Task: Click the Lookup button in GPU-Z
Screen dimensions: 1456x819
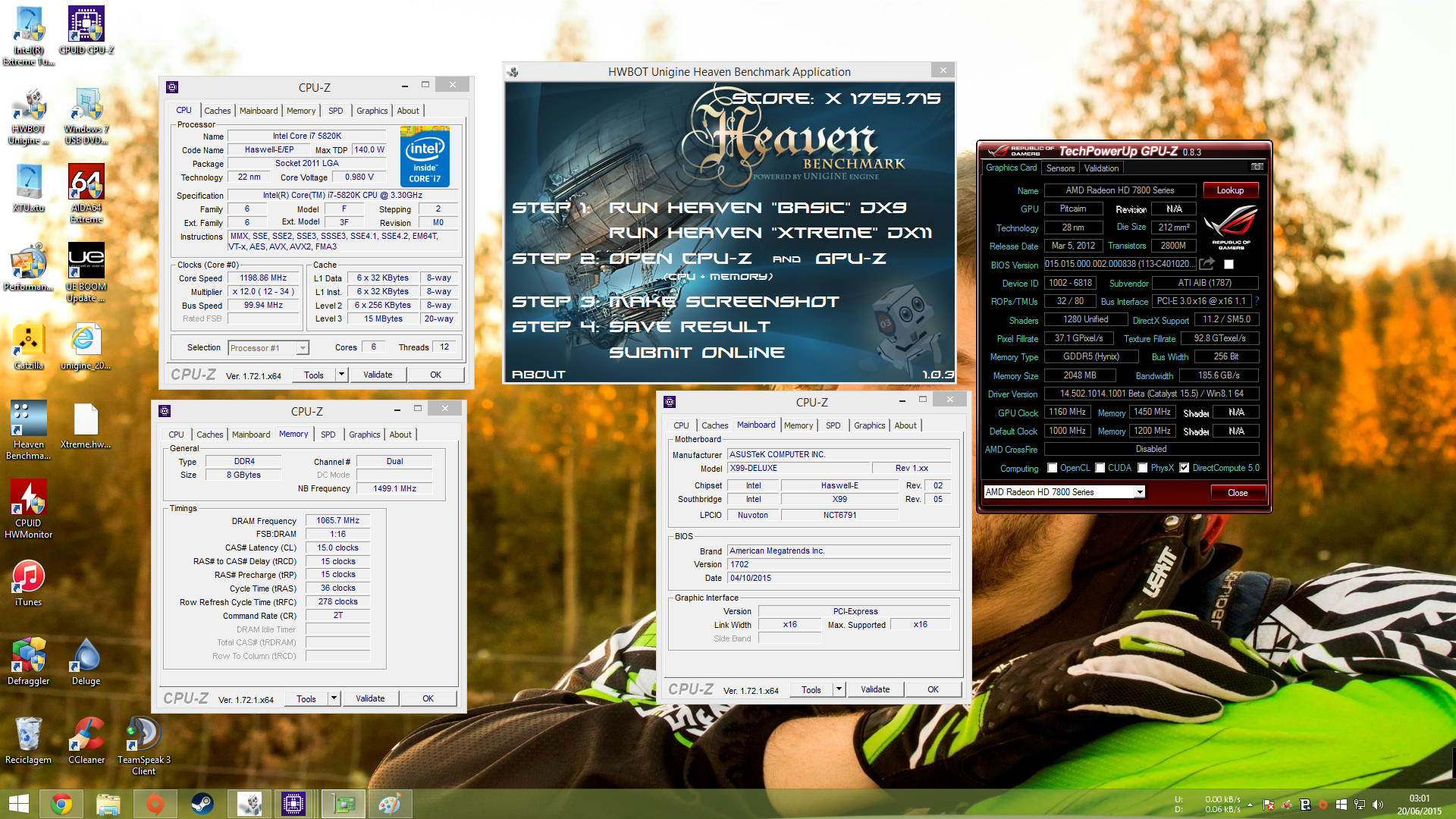Action: pyautogui.click(x=1230, y=190)
